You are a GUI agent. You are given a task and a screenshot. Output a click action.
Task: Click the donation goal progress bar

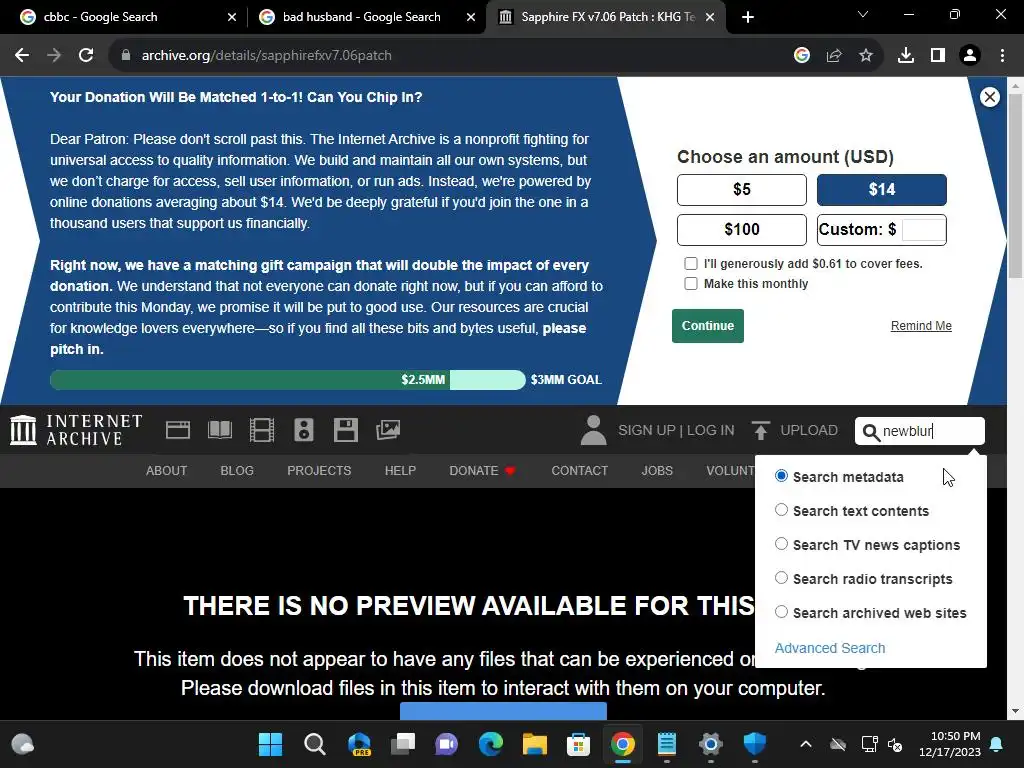coord(287,380)
